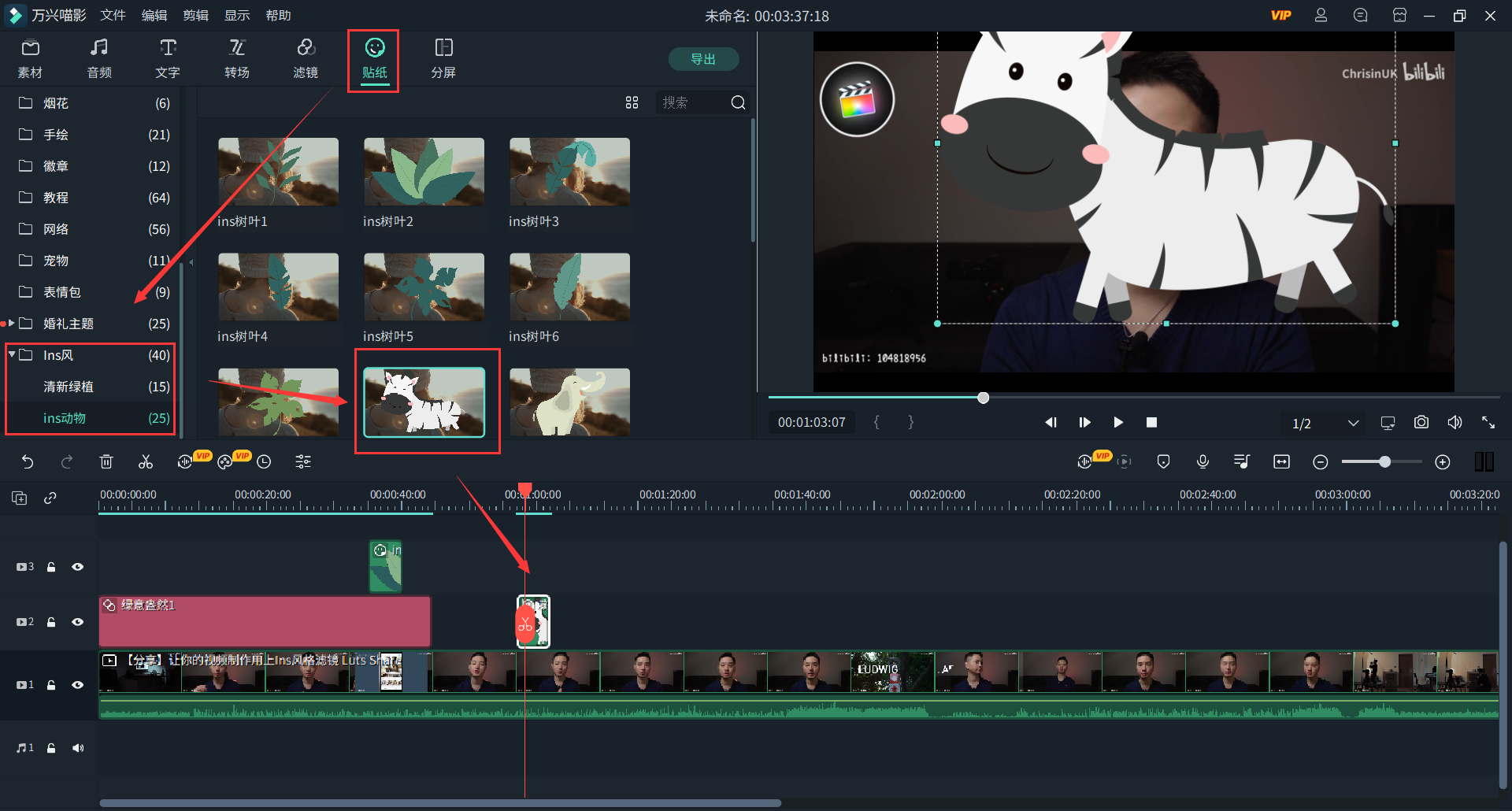Collapse the Ins风 folder

pos(13,355)
